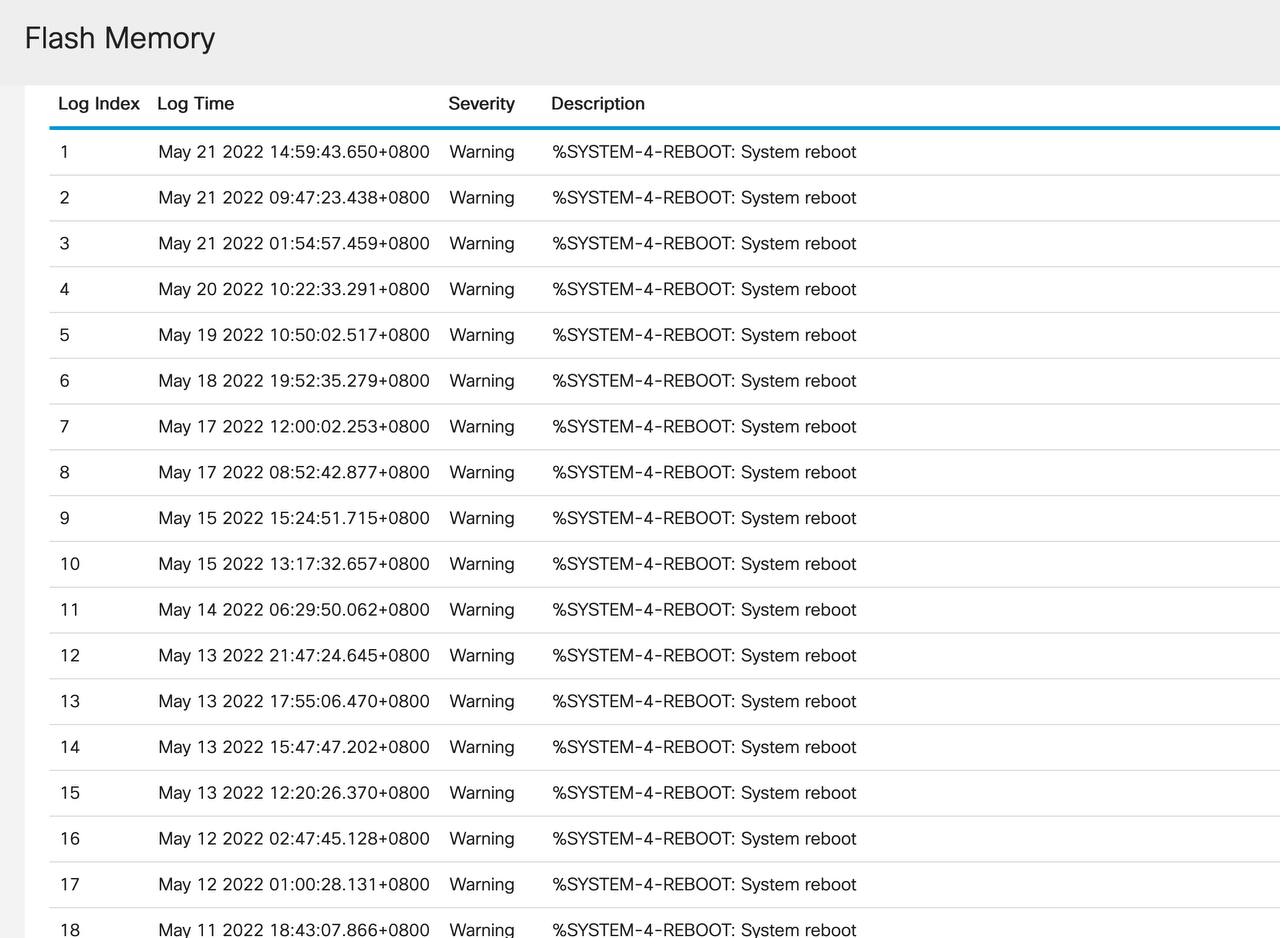Screen dimensions: 1280x938
Task: Click log index 11 cell
Action: click(x=70, y=610)
